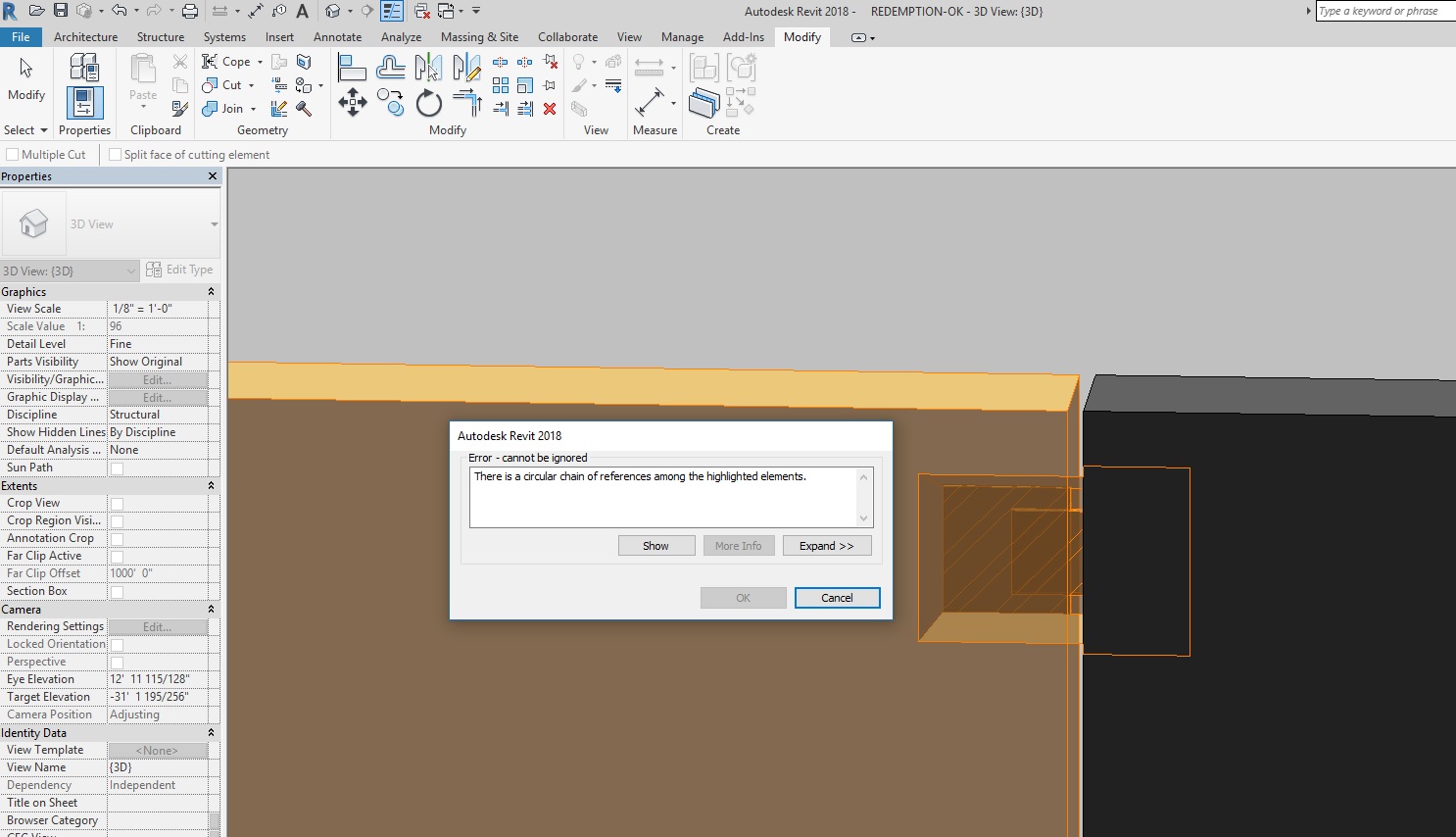This screenshot has width=1456, height=837.
Task: Toggle the Section Box checkbox in Properties
Action: coord(116,591)
